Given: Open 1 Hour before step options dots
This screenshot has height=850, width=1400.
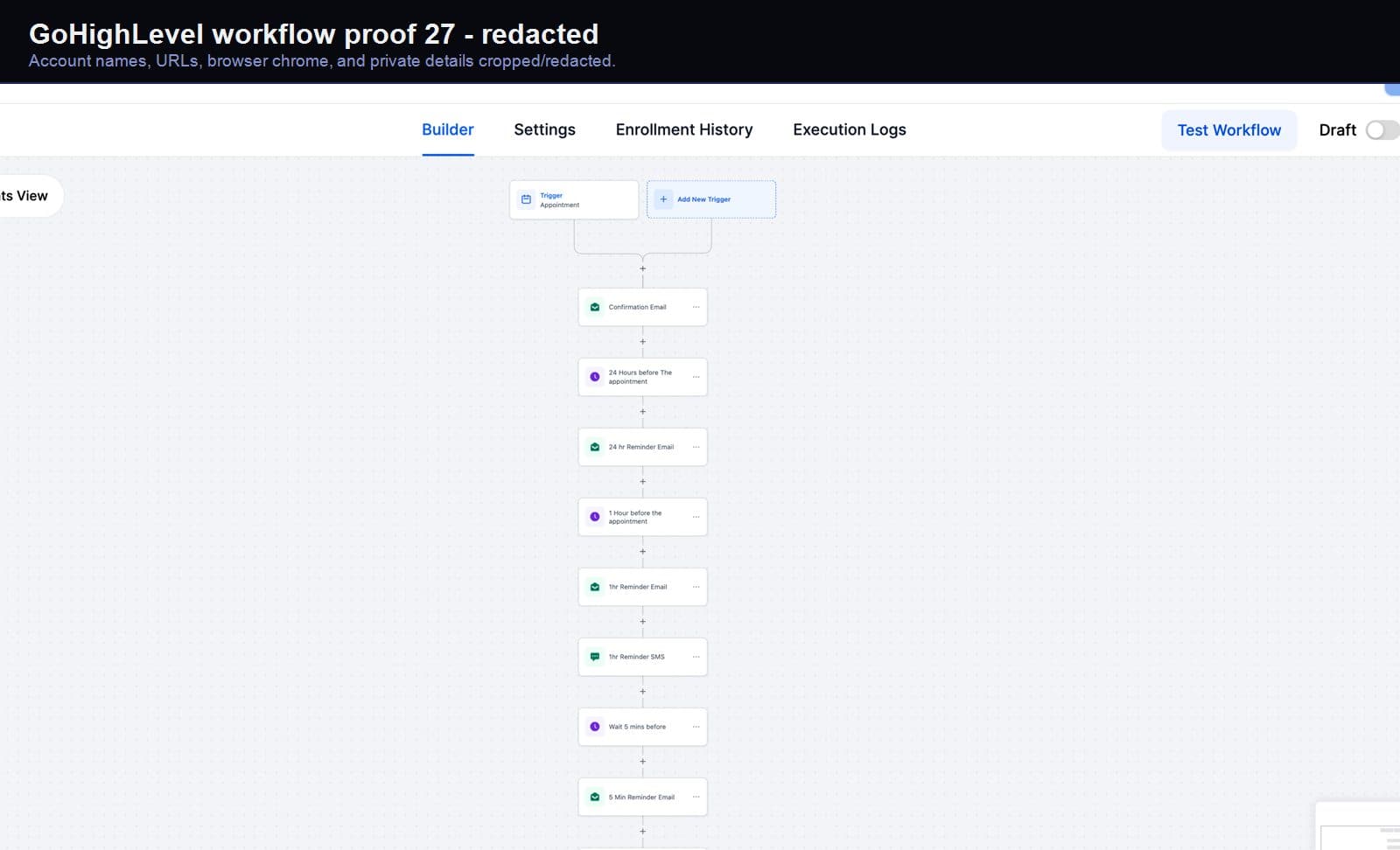Looking at the screenshot, I should tap(696, 517).
